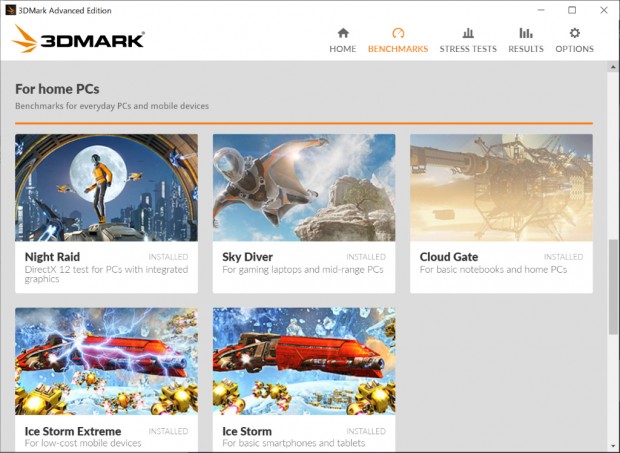Click 'For basic smartphones and tablets' text
This screenshot has width=620, height=453.
tap(294, 443)
